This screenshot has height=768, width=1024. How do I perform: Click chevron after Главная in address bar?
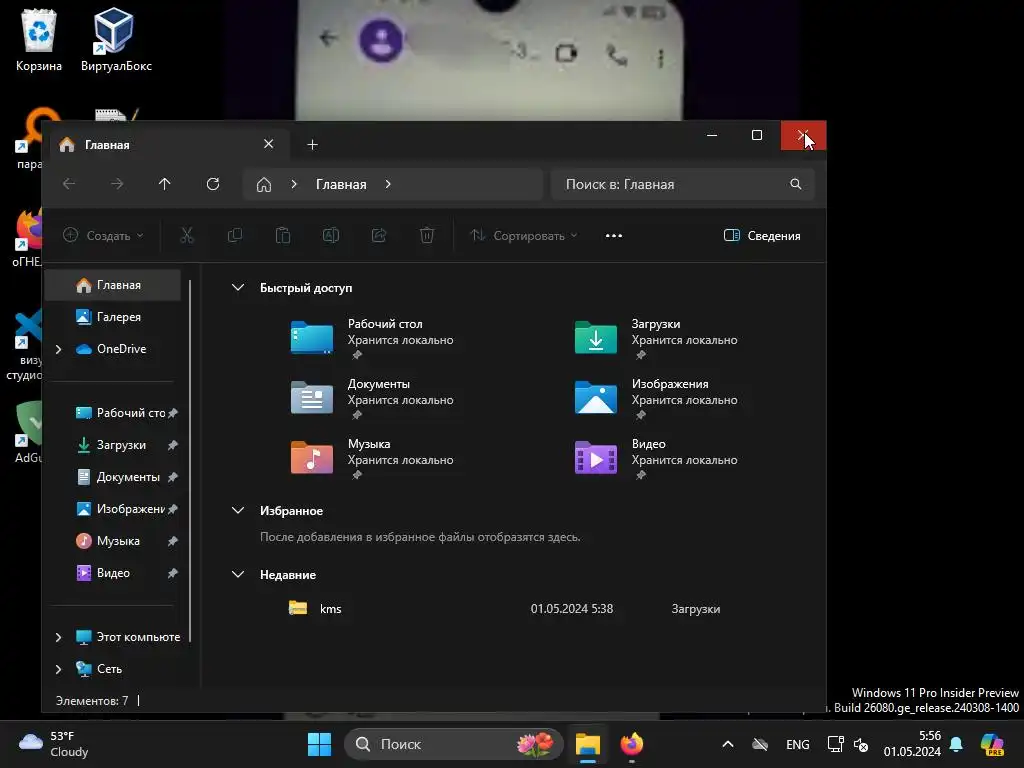[388, 184]
